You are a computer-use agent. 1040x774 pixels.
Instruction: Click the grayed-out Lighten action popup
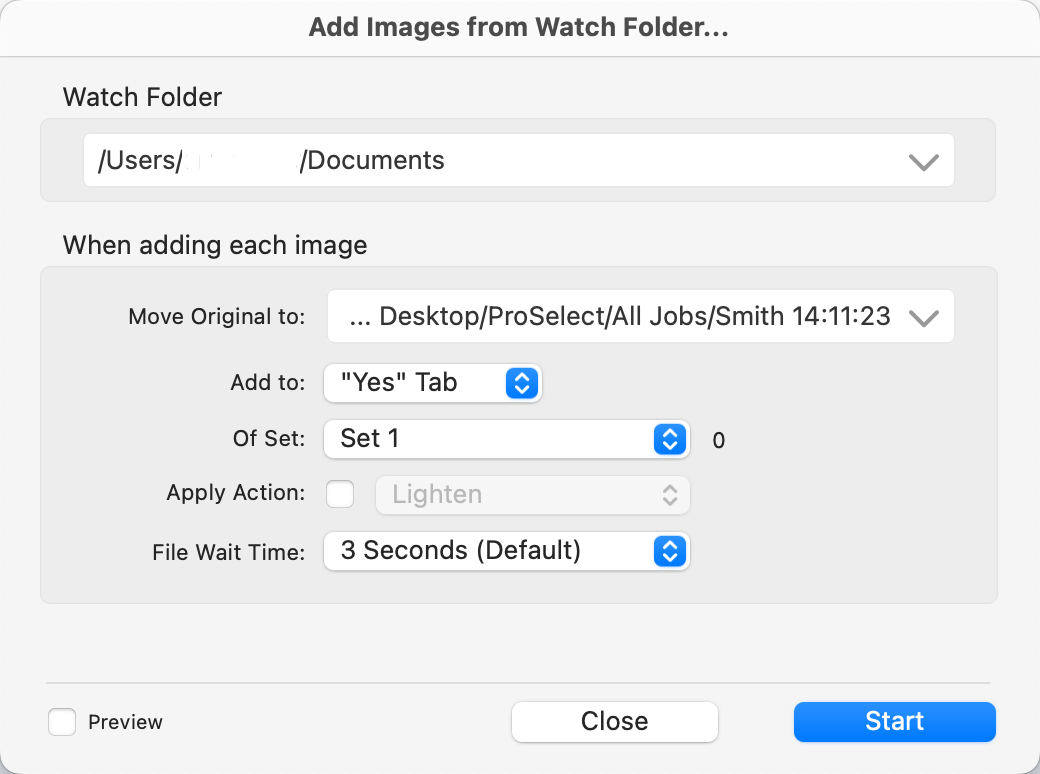click(520, 494)
